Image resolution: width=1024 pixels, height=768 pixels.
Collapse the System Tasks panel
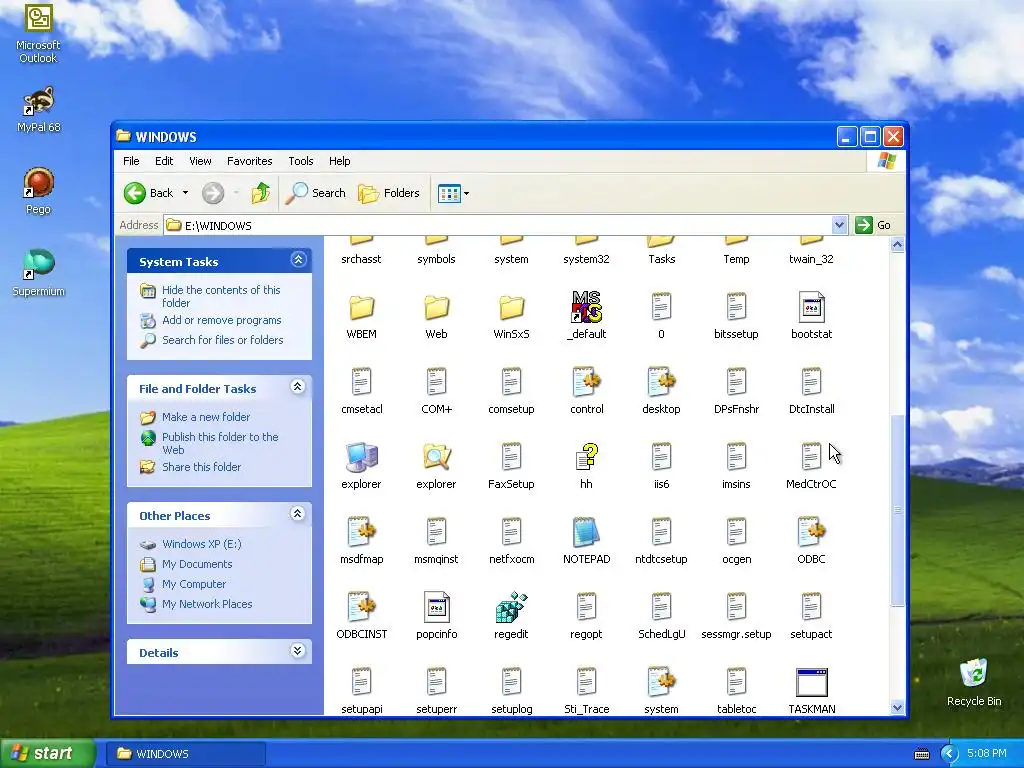point(298,259)
